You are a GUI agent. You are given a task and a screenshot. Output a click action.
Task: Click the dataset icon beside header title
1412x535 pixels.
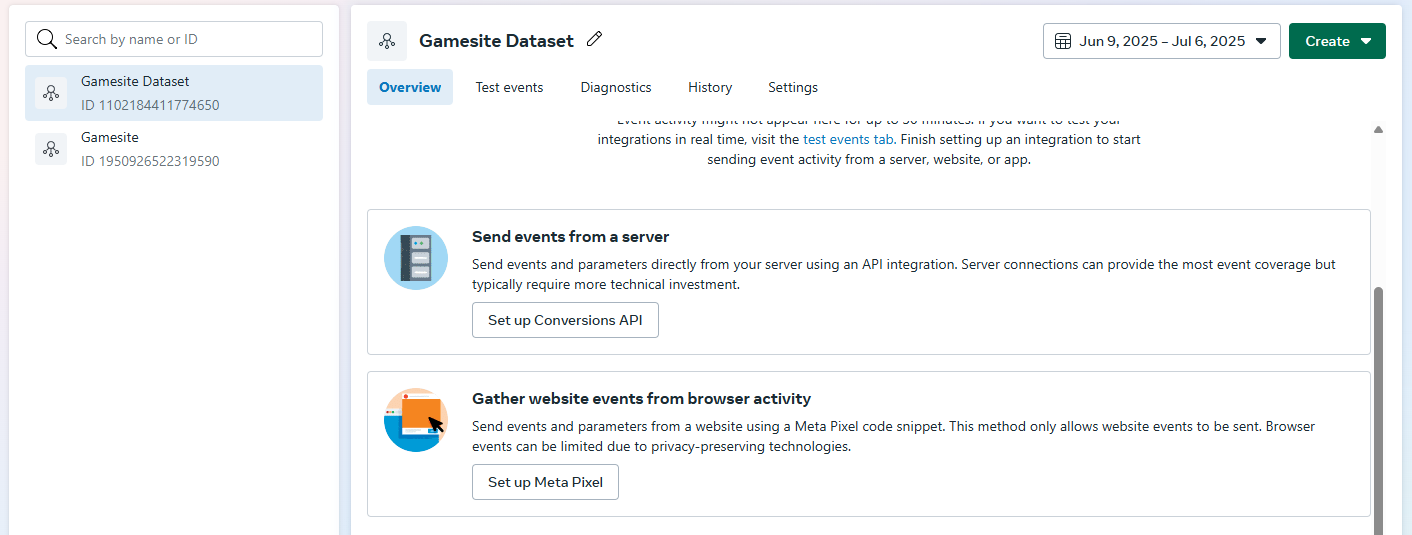(387, 41)
